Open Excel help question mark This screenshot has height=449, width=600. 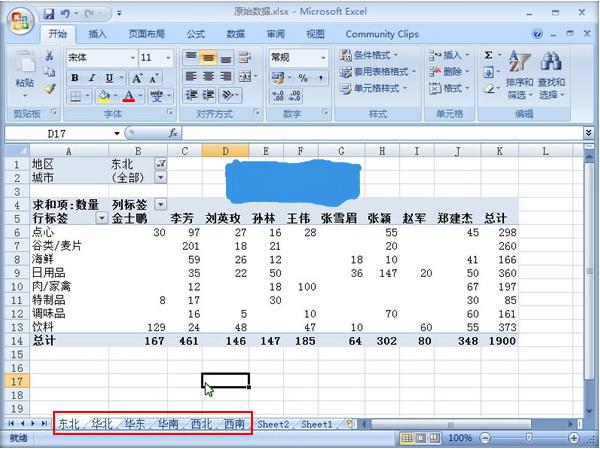pyautogui.click(x=537, y=34)
